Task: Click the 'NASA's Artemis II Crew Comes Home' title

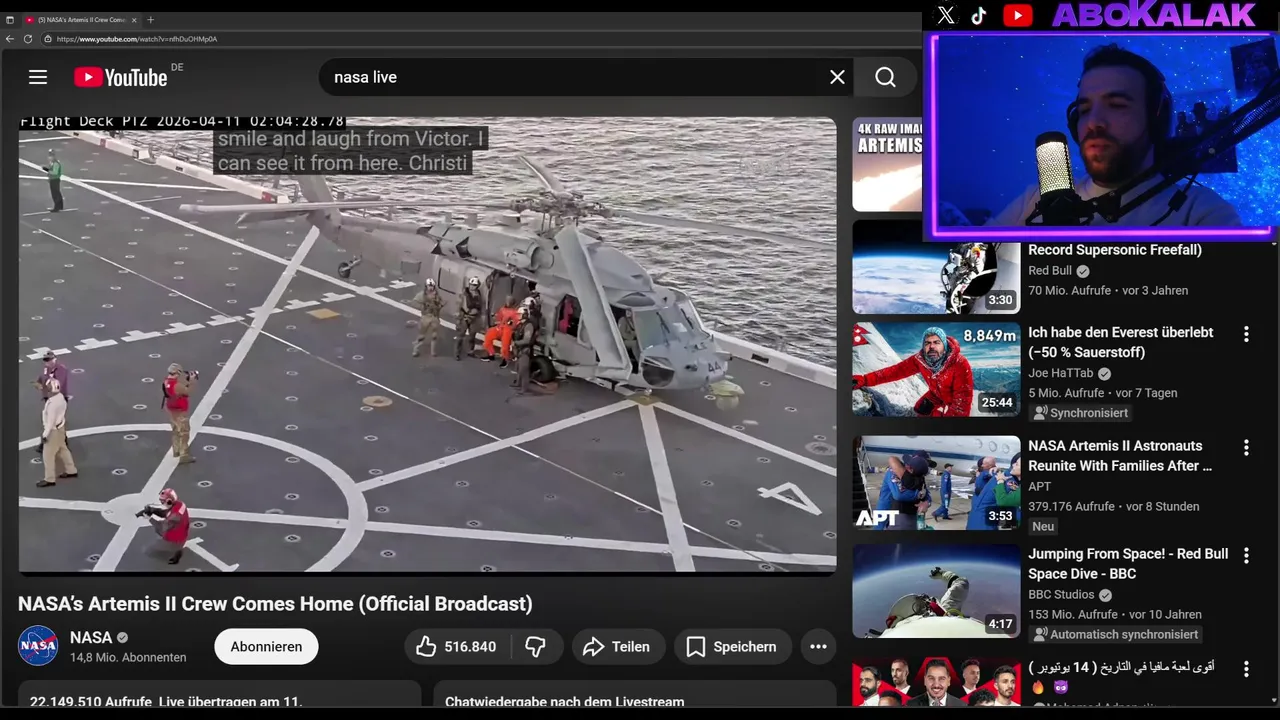Action: 275,604
